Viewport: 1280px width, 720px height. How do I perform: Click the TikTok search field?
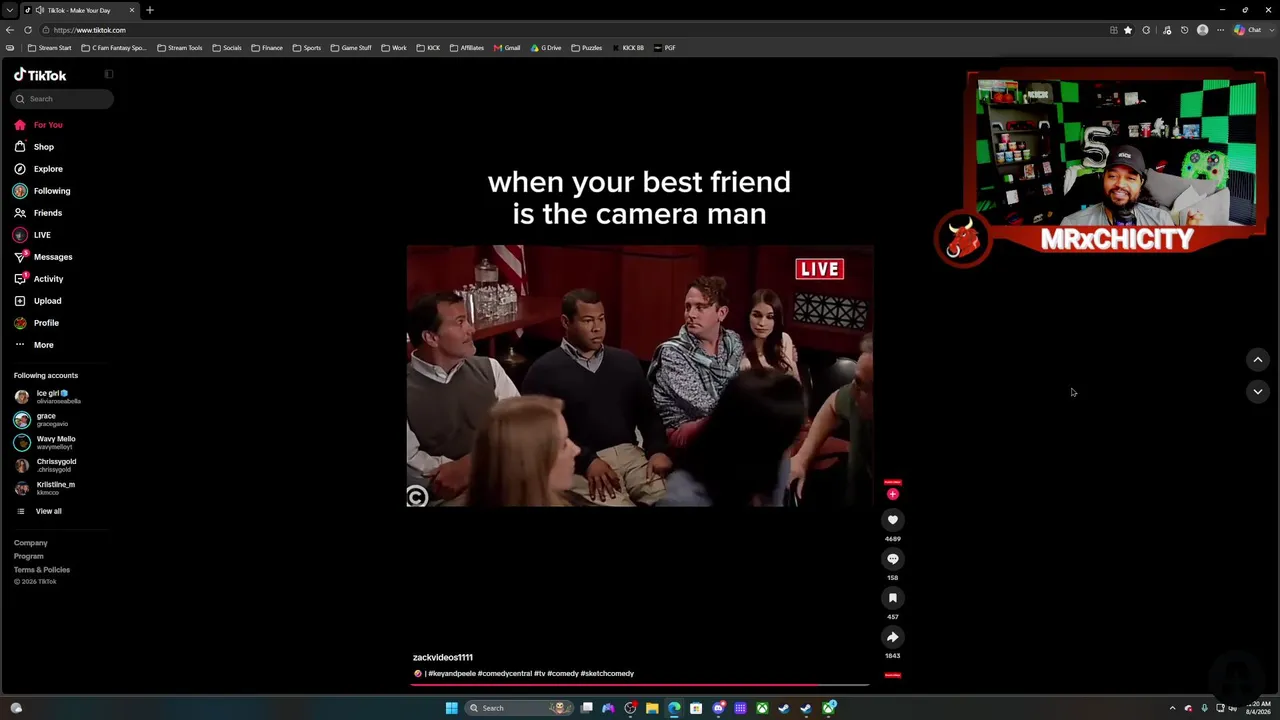point(63,99)
